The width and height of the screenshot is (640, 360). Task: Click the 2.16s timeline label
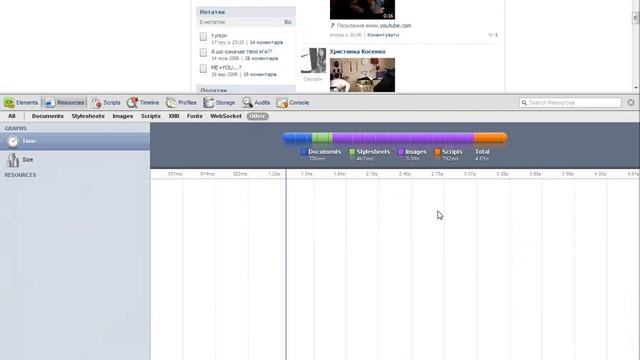[x=371, y=174]
